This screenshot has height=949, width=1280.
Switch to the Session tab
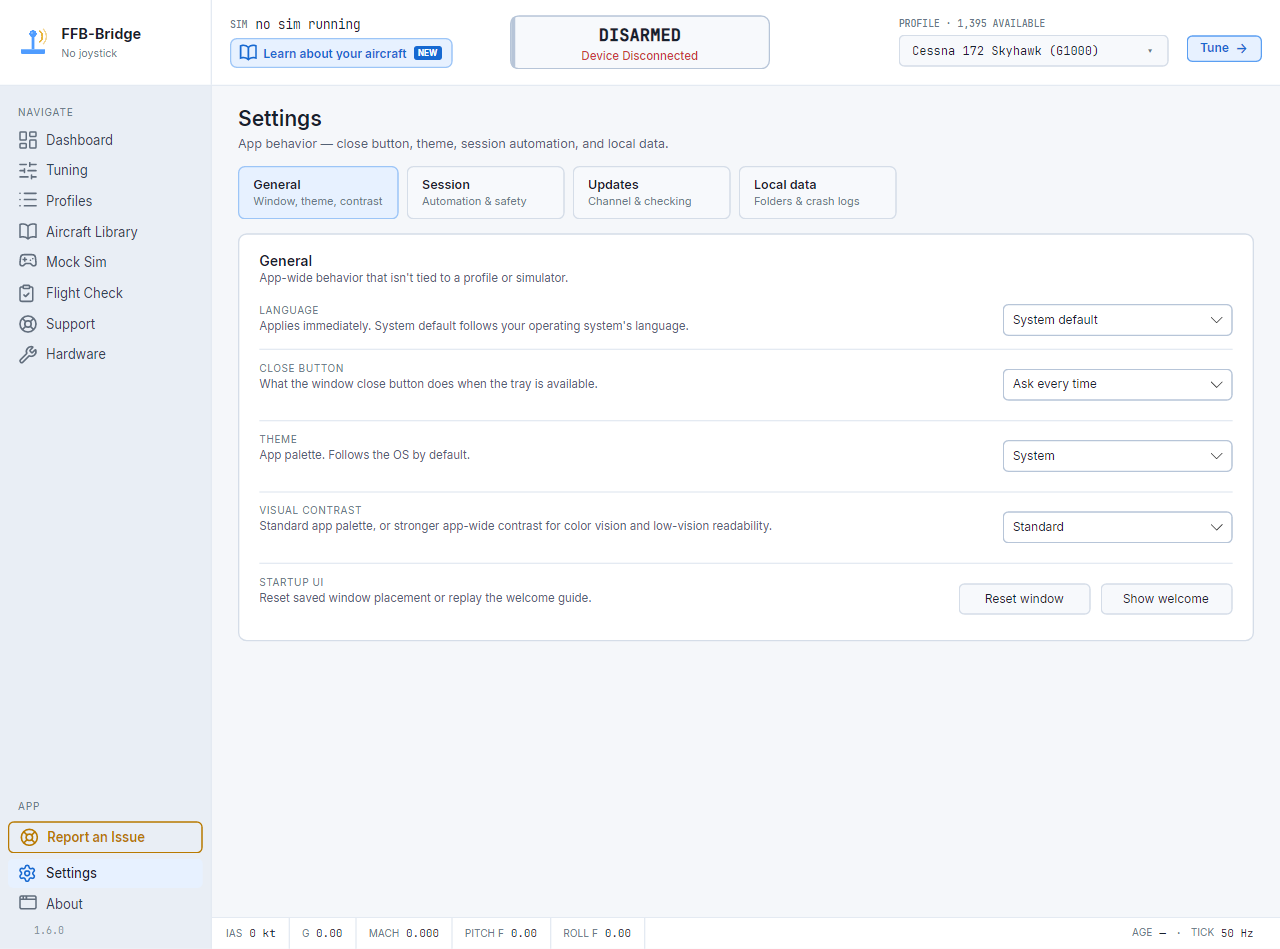click(x=485, y=192)
